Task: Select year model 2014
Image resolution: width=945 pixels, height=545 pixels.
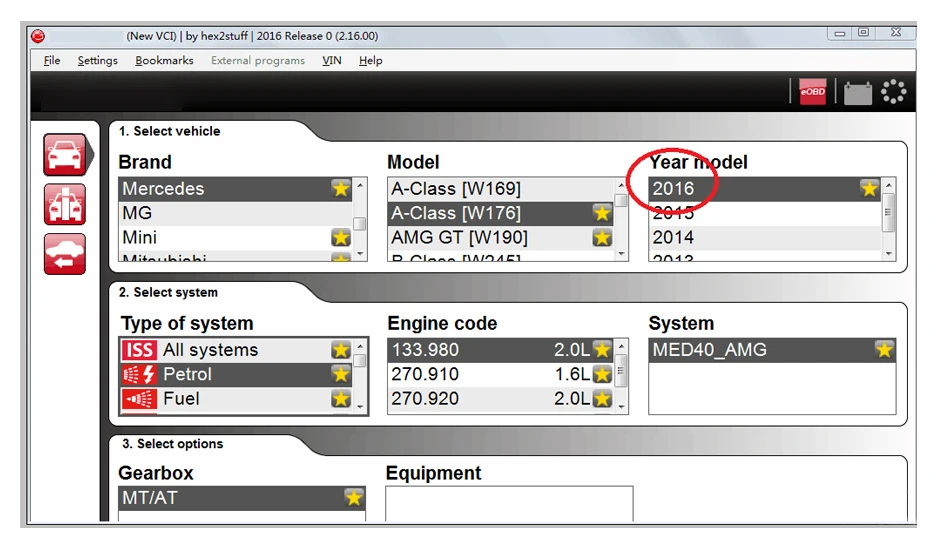Action: coord(765,238)
